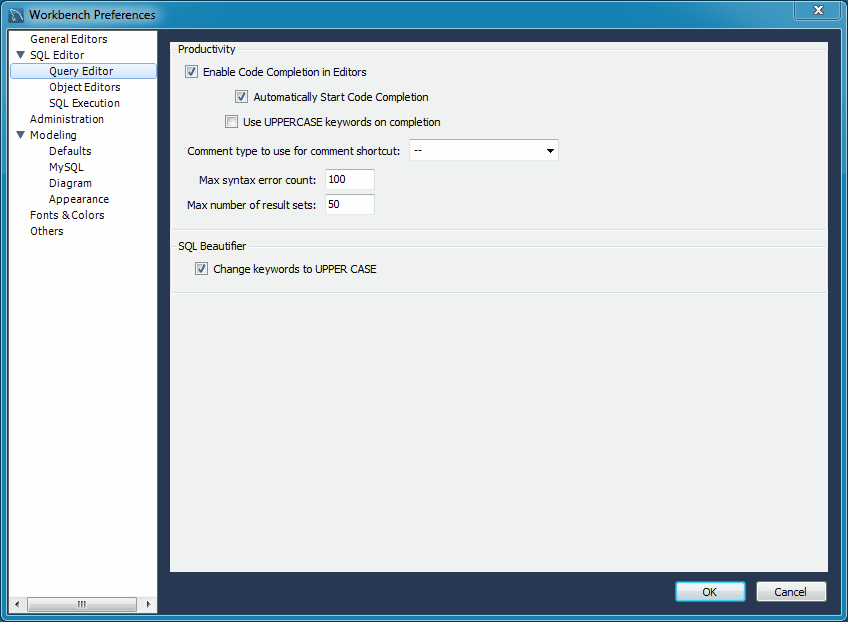Click the MySQL Workbench dolphin title icon
The image size is (848, 622).
pyautogui.click(x=16, y=15)
